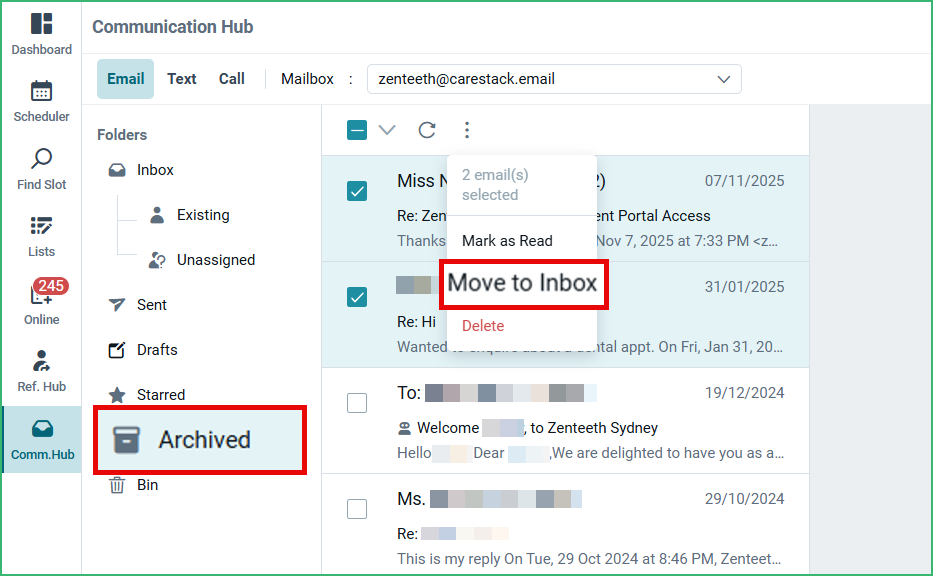The width and height of the screenshot is (933, 576).
Task: Check the email dated 19/12/2024
Action: click(357, 403)
